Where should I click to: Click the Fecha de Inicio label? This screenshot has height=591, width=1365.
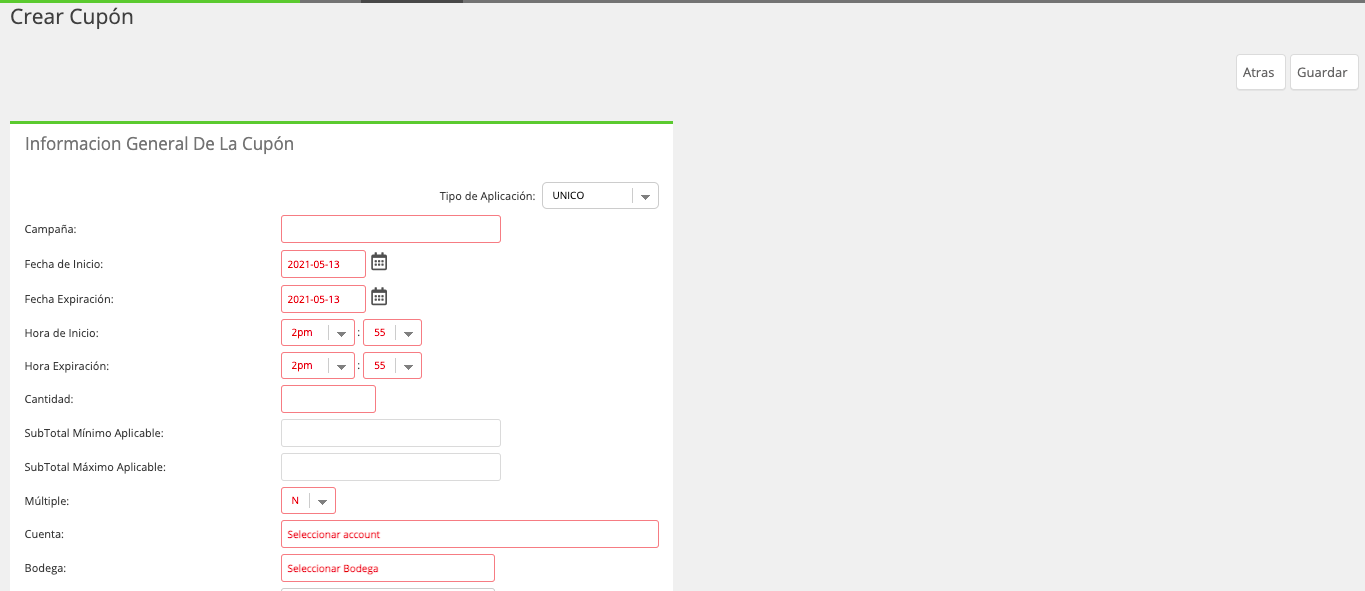[64, 264]
